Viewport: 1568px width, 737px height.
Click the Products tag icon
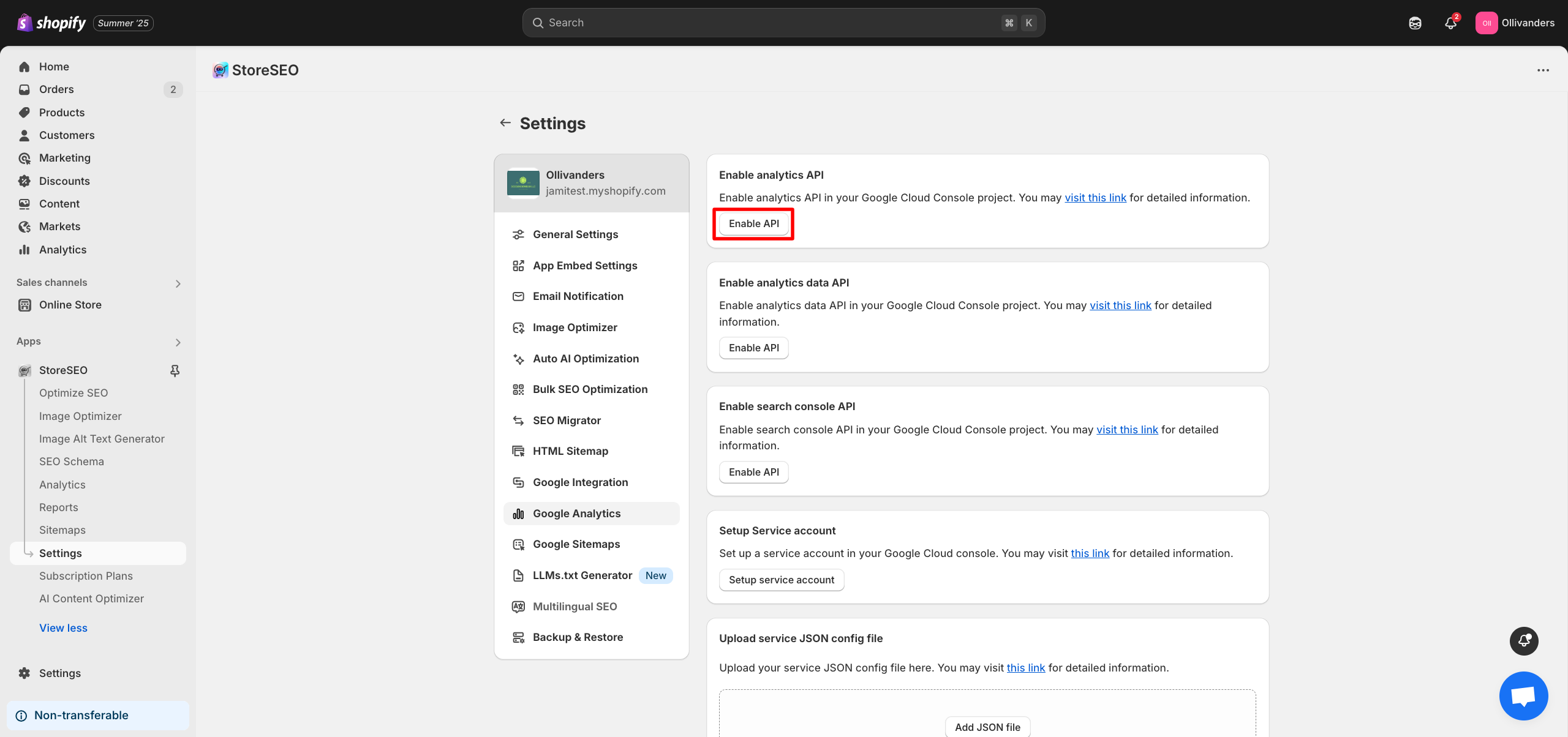click(x=24, y=113)
